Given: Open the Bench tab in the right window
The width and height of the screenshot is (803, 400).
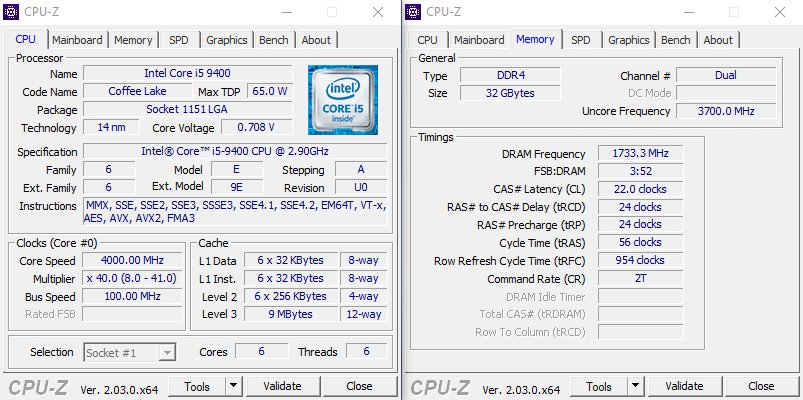Looking at the screenshot, I should pos(676,40).
